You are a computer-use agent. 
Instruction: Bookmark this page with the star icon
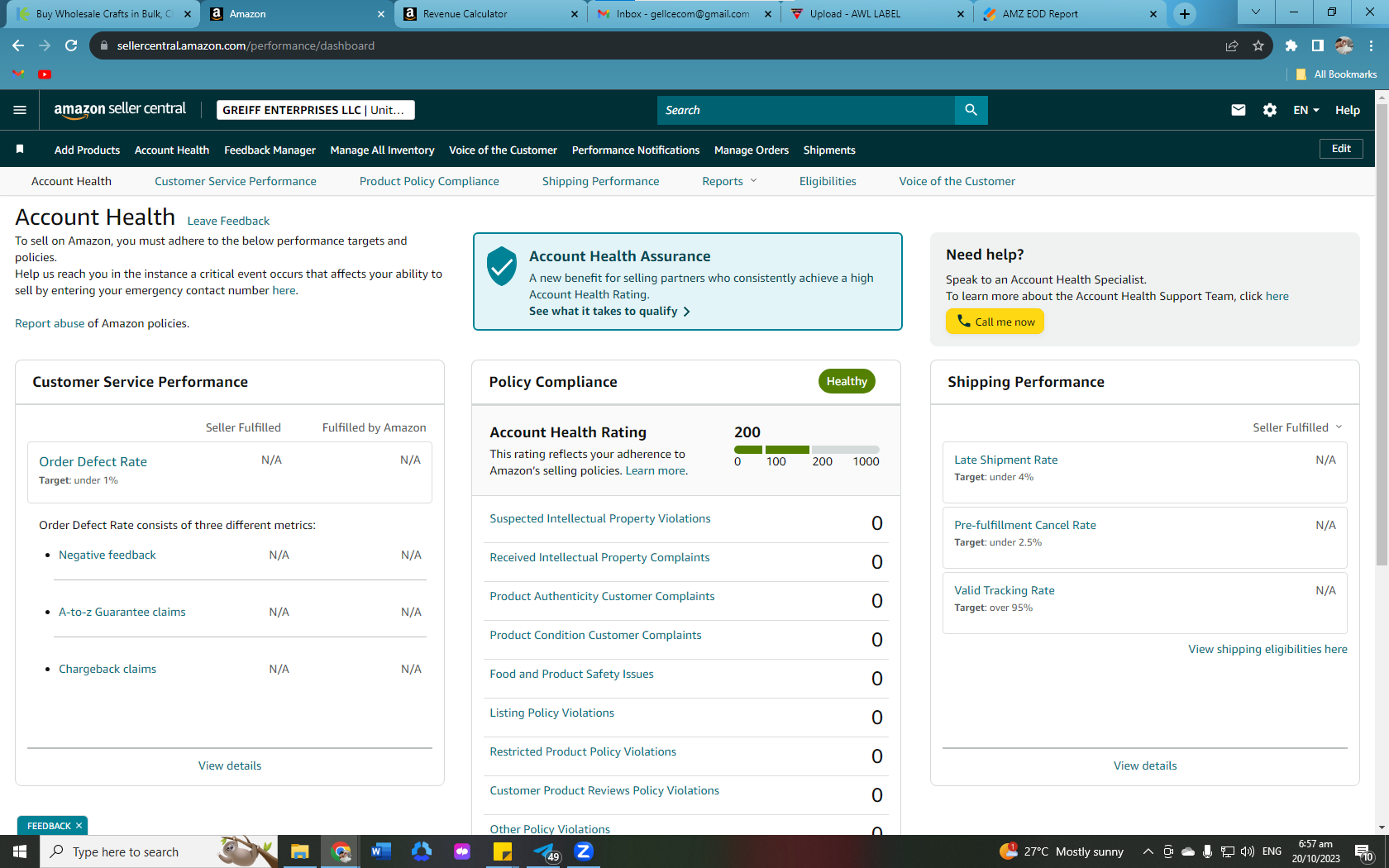(1258, 45)
